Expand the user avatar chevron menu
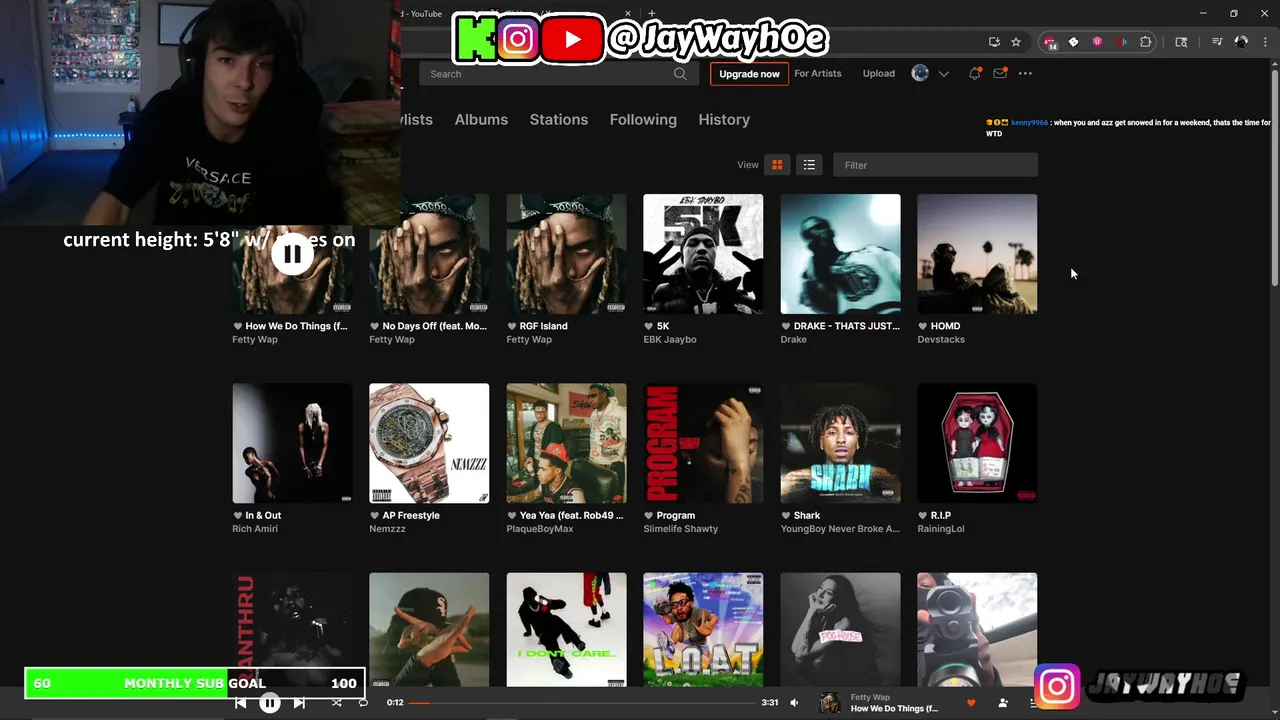 [943, 74]
